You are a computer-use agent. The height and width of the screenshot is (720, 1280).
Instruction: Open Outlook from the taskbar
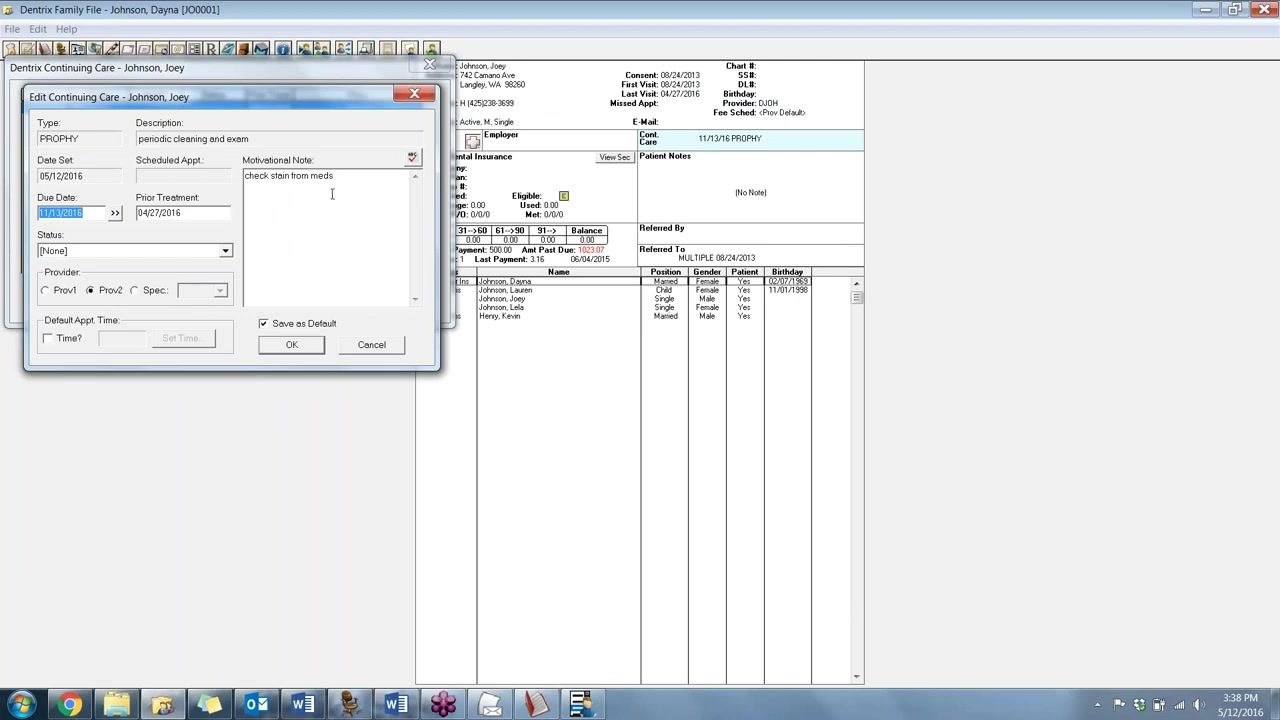pyautogui.click(x=256, y=704)
